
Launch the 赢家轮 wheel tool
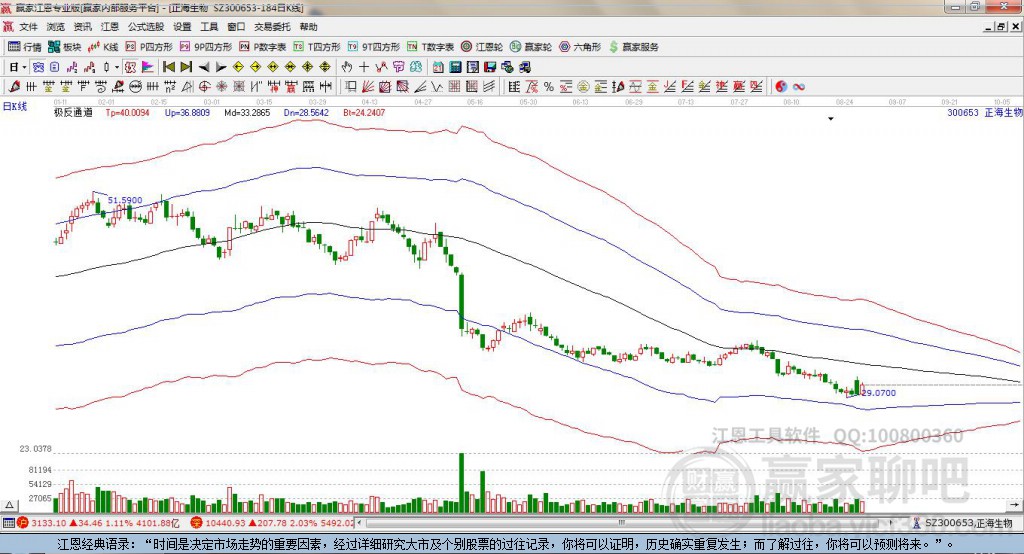(x=531, y=47)
